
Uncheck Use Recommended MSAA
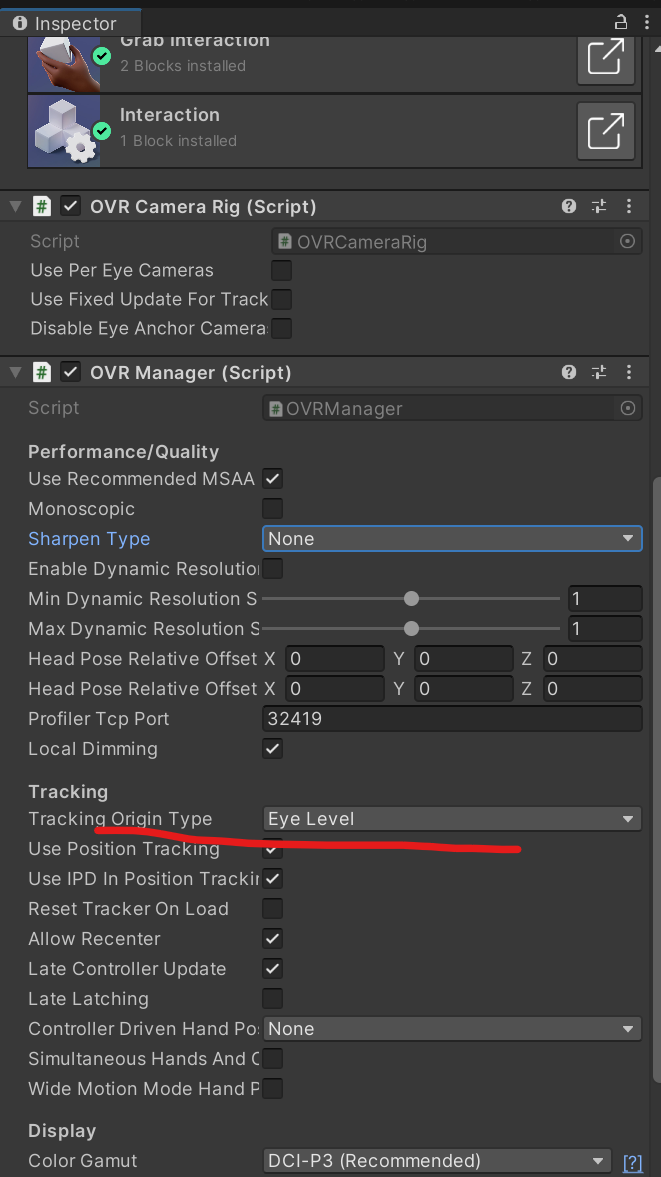(x=272, y=478)
